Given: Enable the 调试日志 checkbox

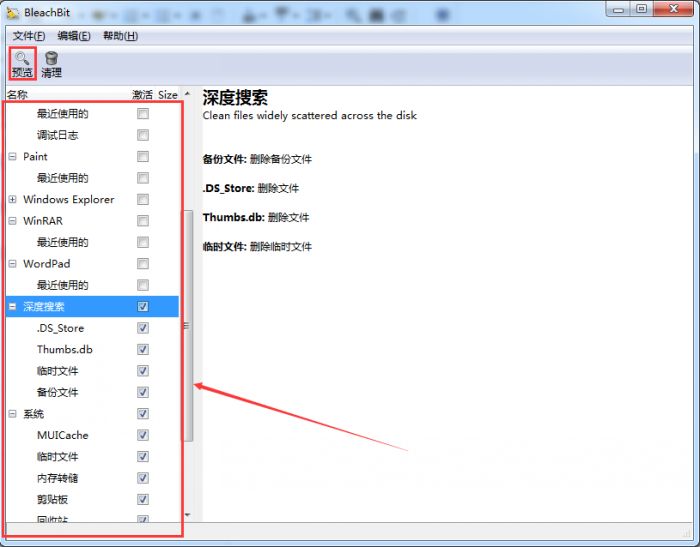Looking at the screenshot, I should pyautogui.click(x=143, y=135).
